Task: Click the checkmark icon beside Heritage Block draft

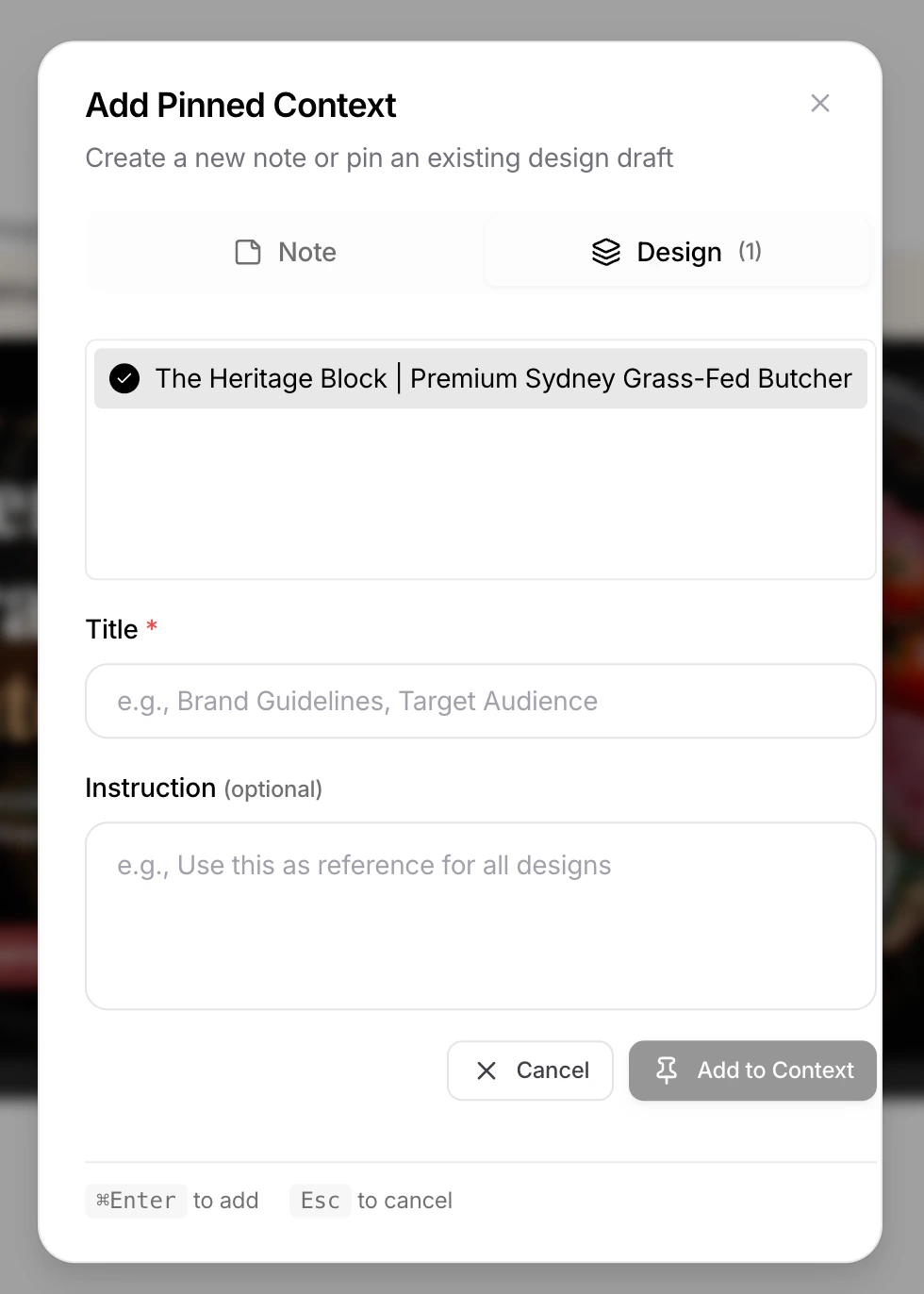Action: click(124, 378)
